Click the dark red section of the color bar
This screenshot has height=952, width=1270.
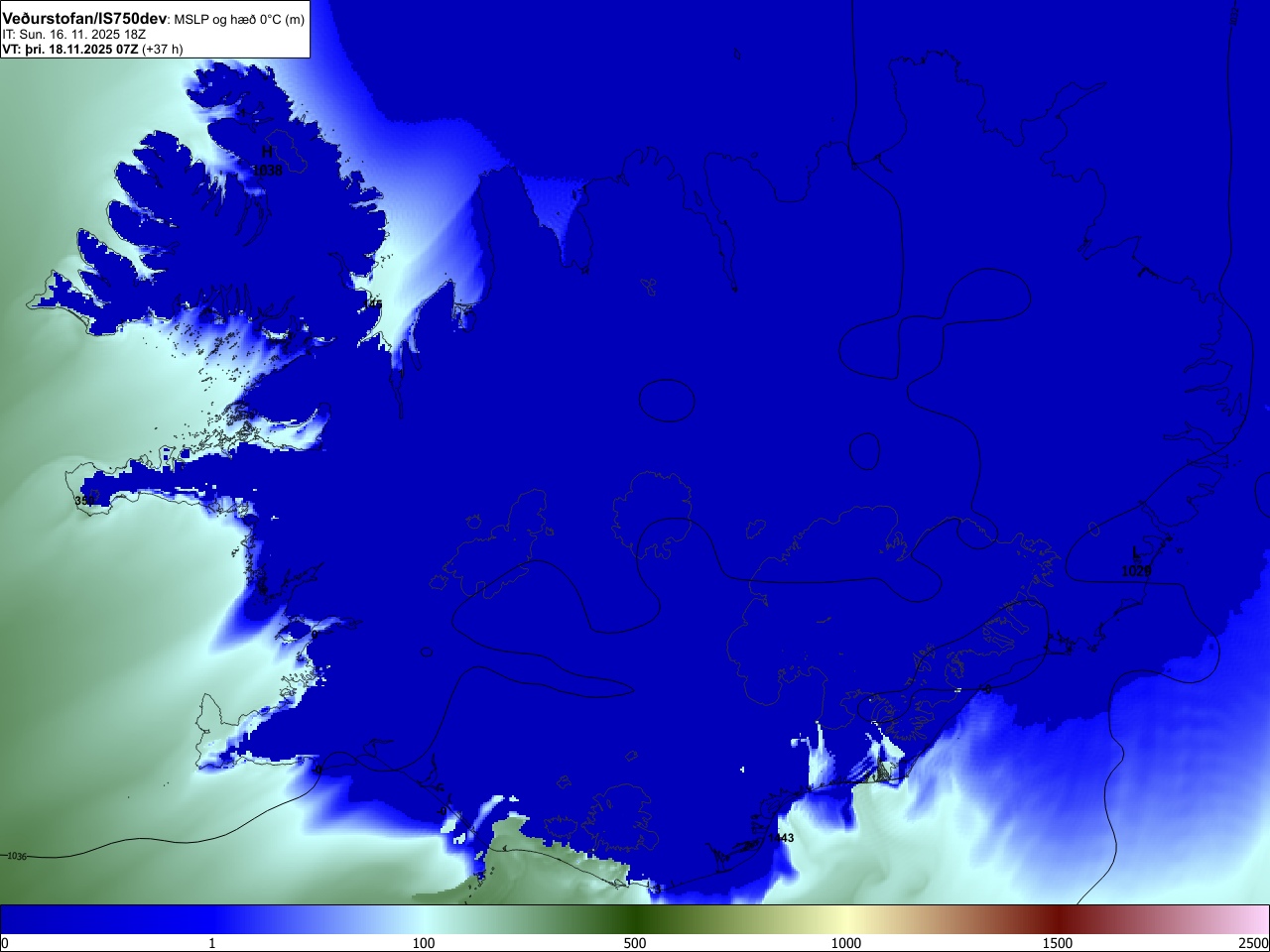(x=1058, y=919)
